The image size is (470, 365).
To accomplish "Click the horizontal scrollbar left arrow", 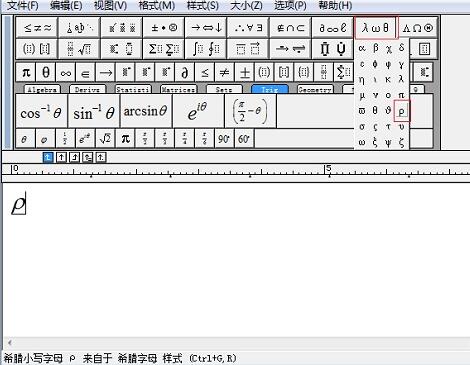I will click(x=9, y=342).
